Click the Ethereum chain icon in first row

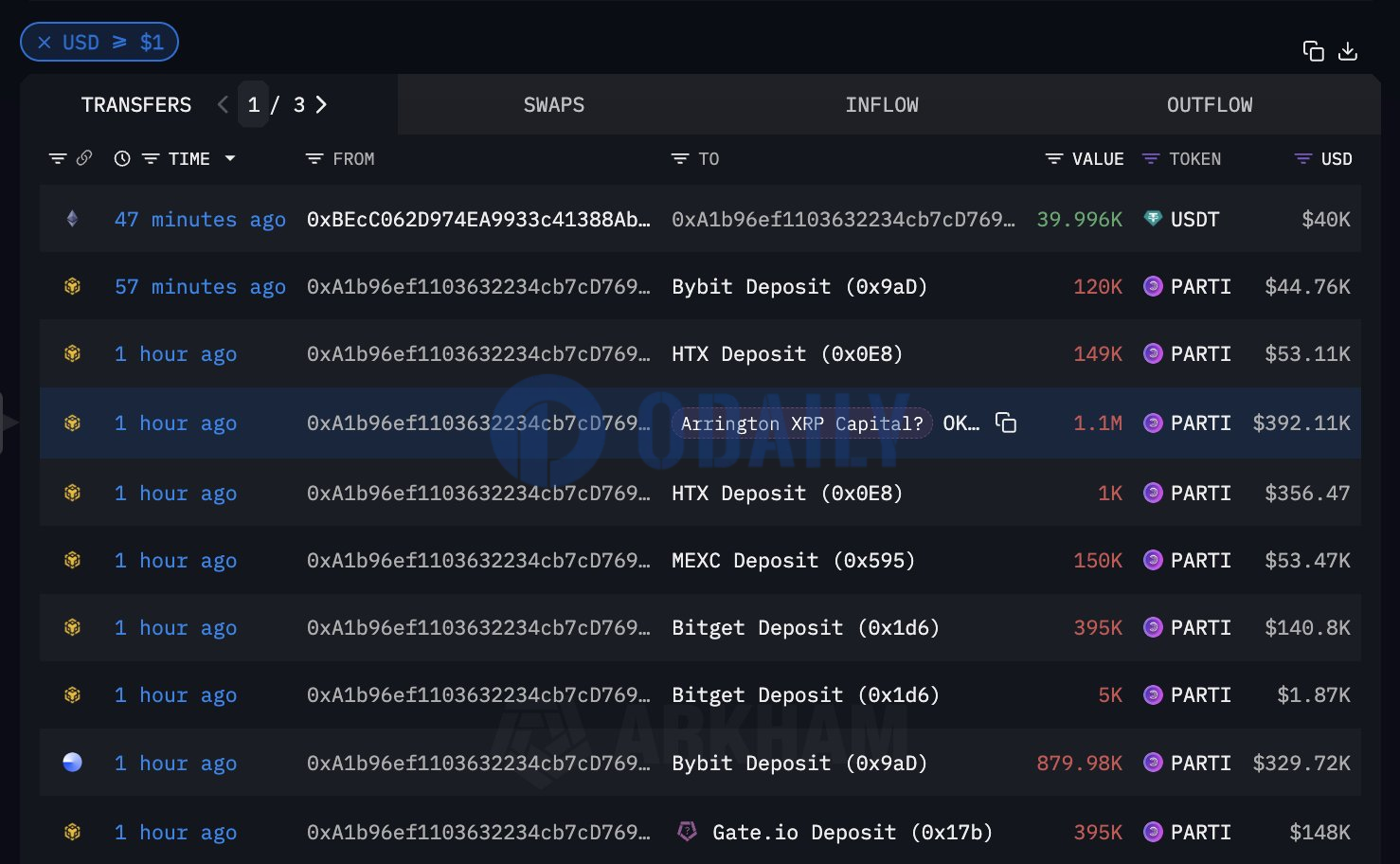[x=72, y=219]
